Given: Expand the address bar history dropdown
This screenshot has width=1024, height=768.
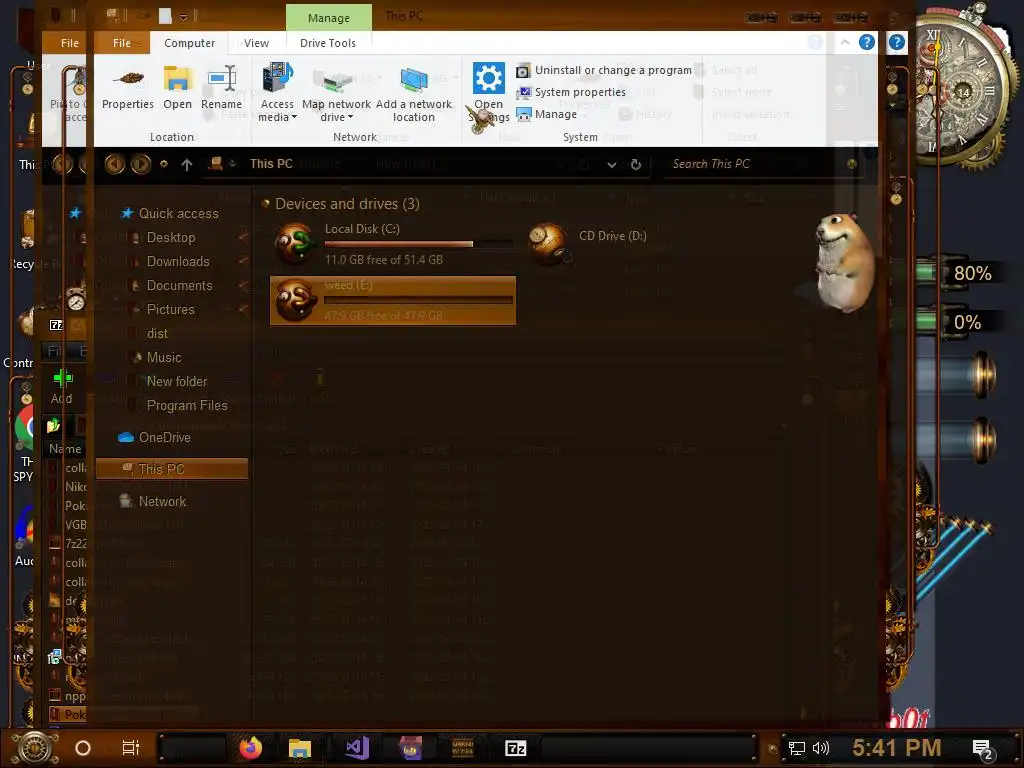Looking at the screenshot, I should click(x=611, y=165).
